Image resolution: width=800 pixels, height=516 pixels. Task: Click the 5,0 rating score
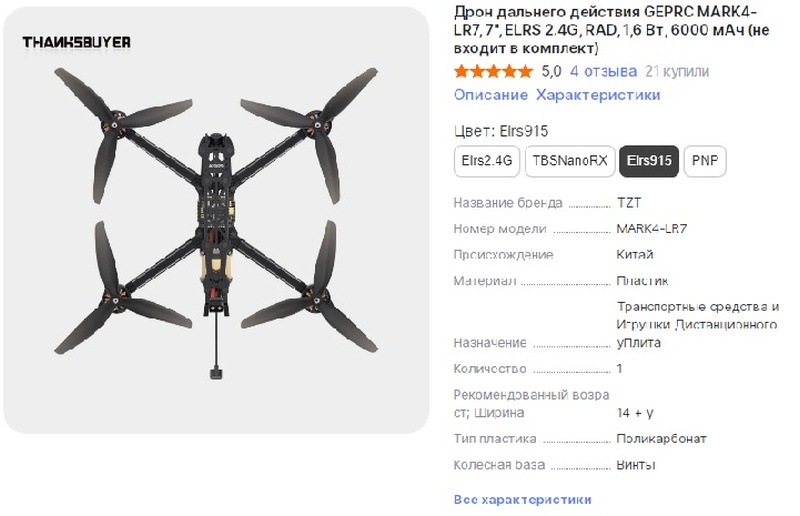pyautogui.click(x=551, y=71)
